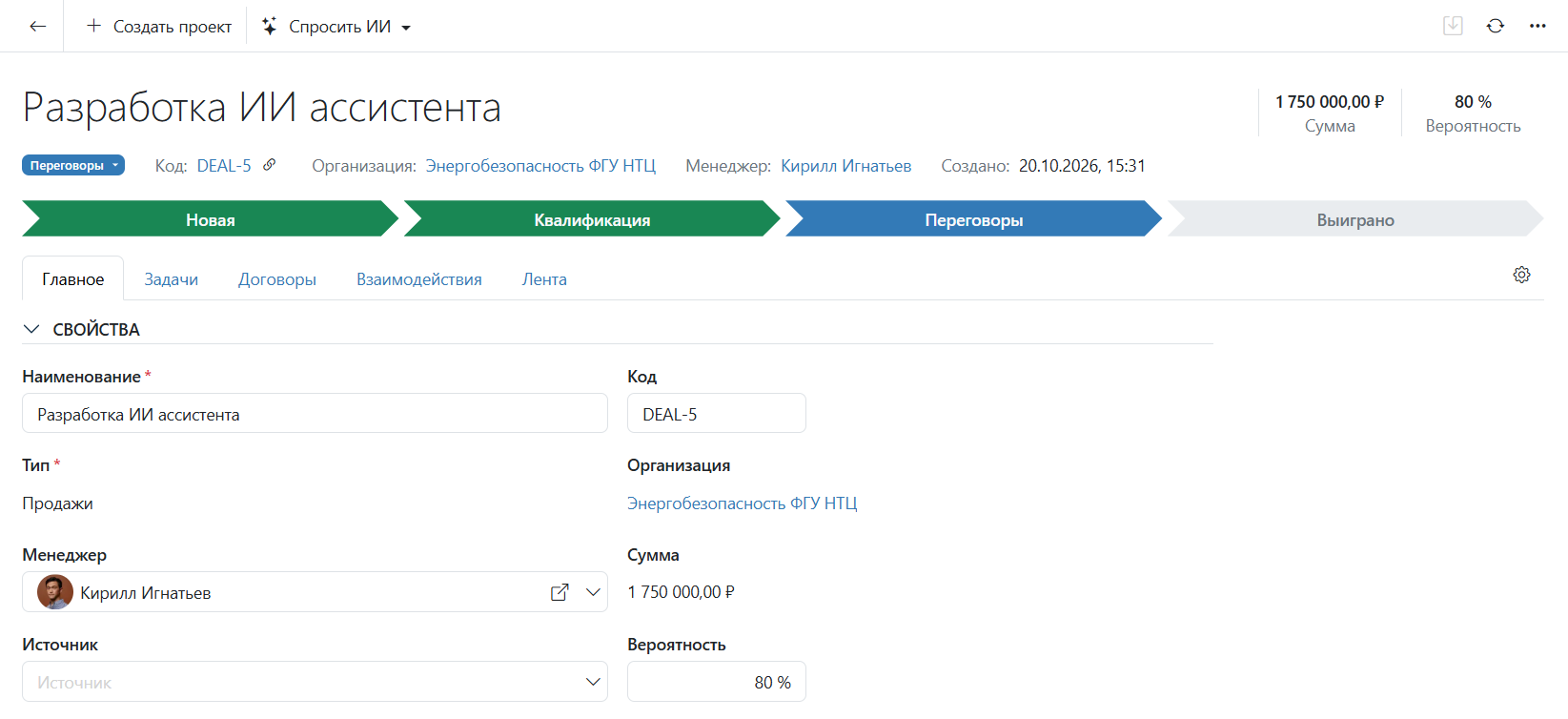The width and height of the screenshot is (1568, 719).
Task: Click the 80 % header probability value
Action: tap(1473, 102)
